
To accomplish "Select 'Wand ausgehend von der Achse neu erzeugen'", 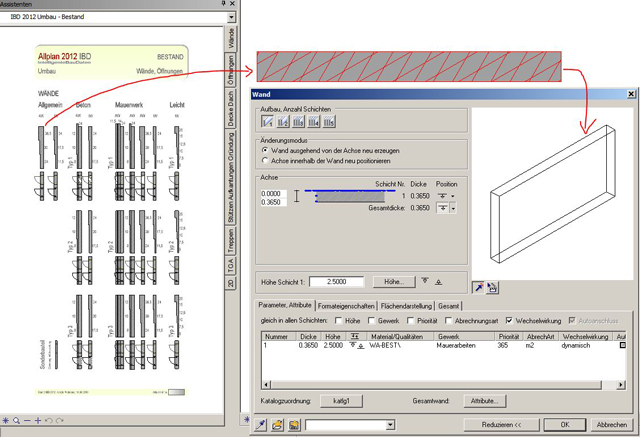I will coord(264,150).
